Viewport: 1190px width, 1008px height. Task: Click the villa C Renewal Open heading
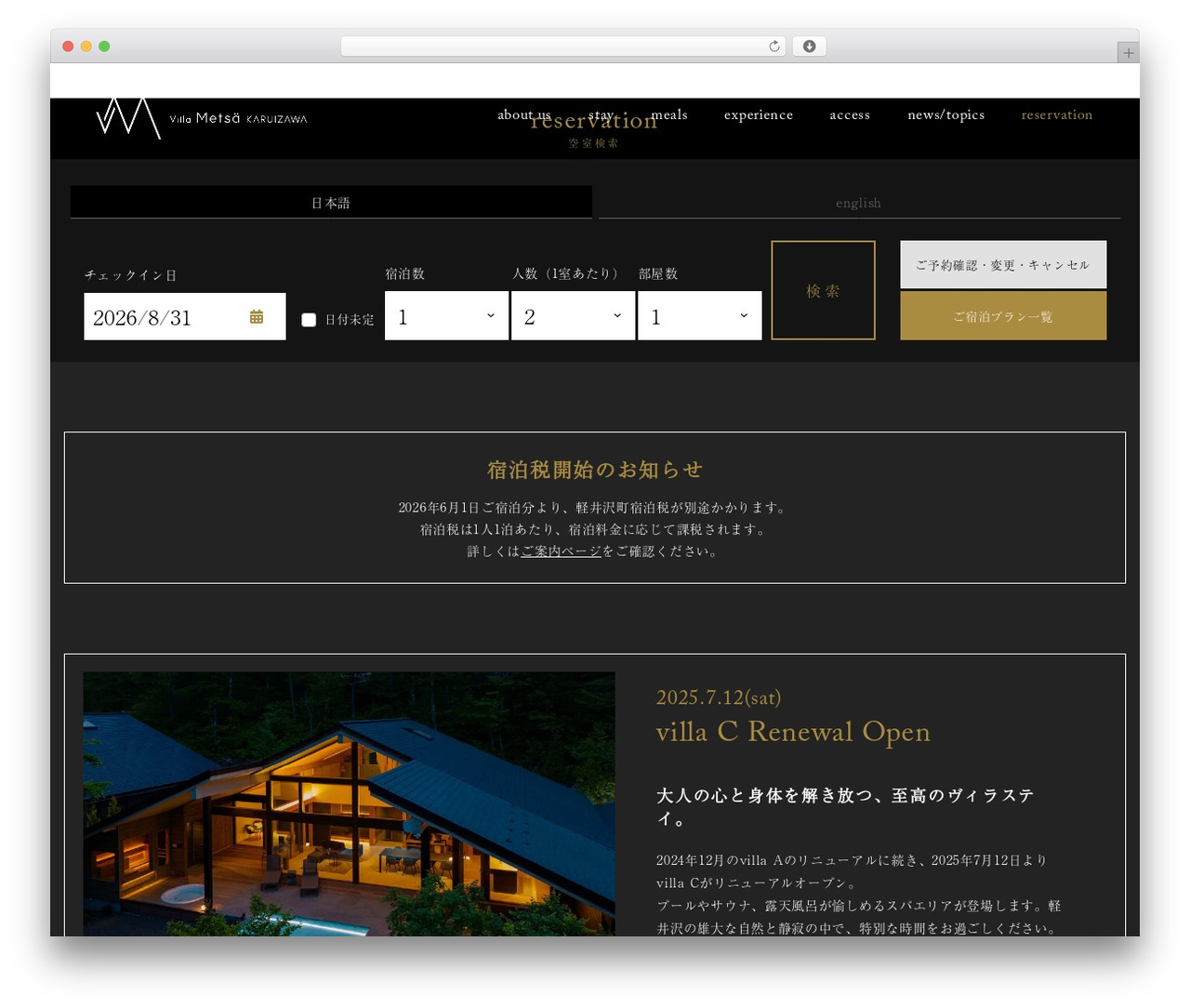(x=793, y=732)
